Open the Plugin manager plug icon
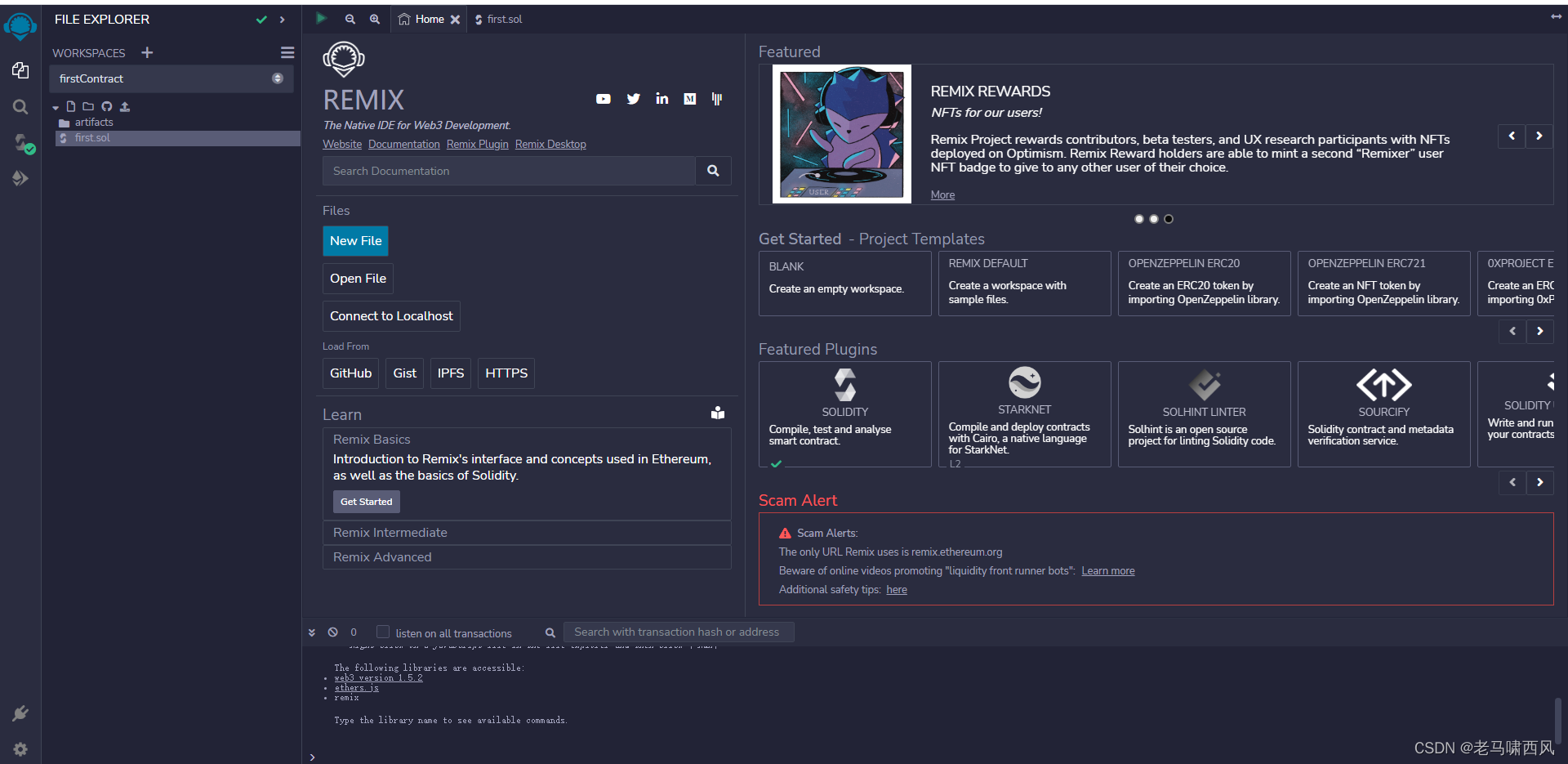 [20, 713]
